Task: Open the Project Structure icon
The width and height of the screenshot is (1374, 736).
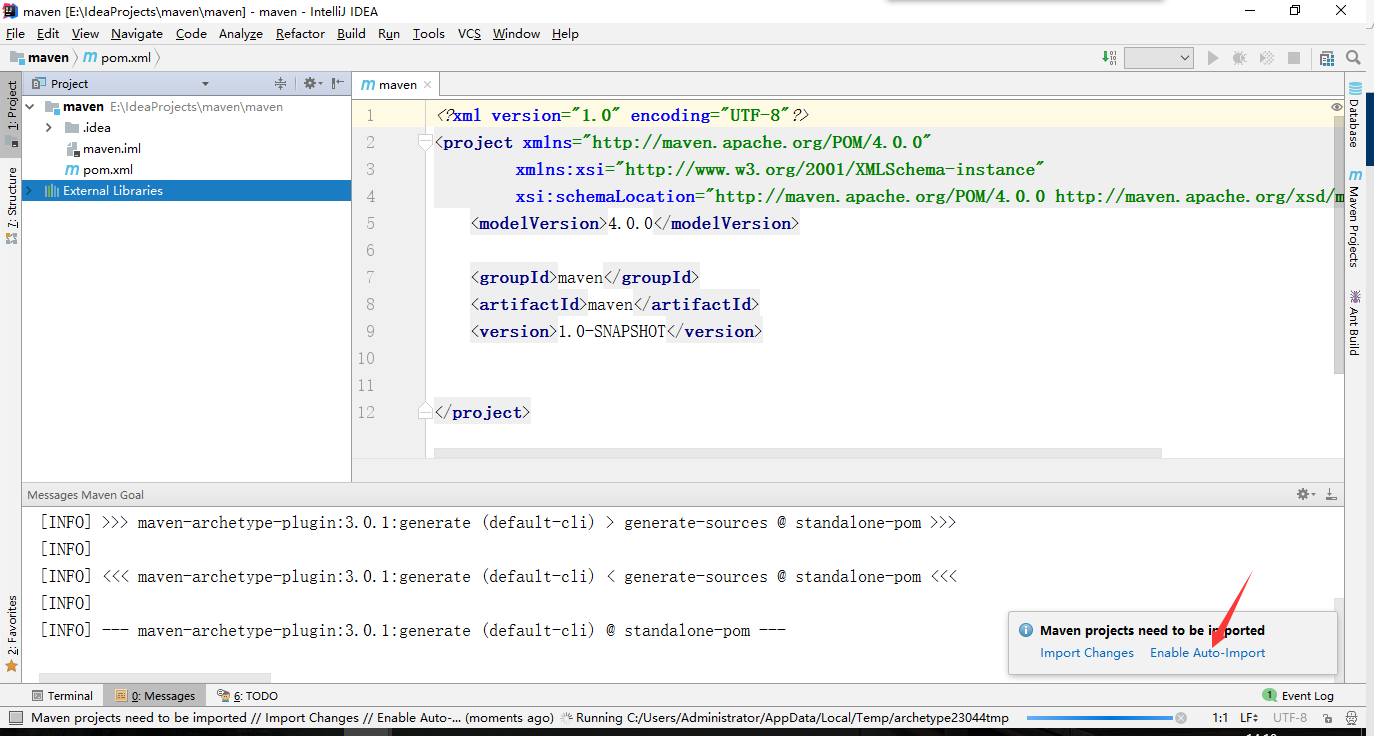Action: (x=1327, y=58)
